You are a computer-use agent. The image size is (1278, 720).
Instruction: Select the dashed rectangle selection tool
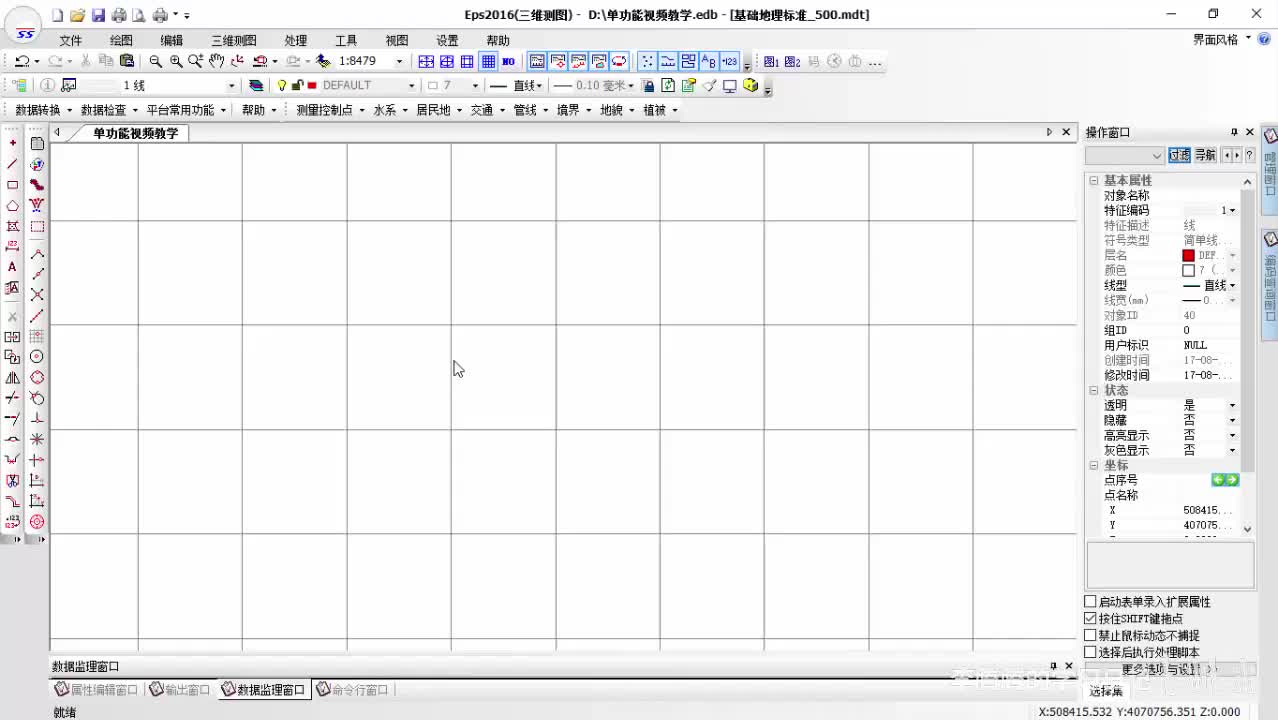pos(37,227)
